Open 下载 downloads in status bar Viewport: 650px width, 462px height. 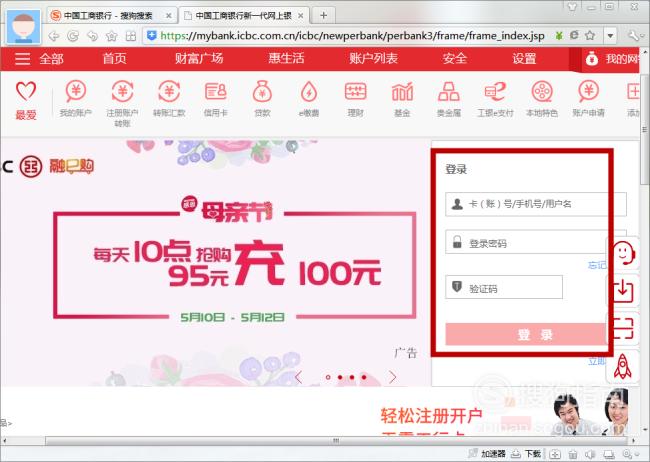coord(526,454)
